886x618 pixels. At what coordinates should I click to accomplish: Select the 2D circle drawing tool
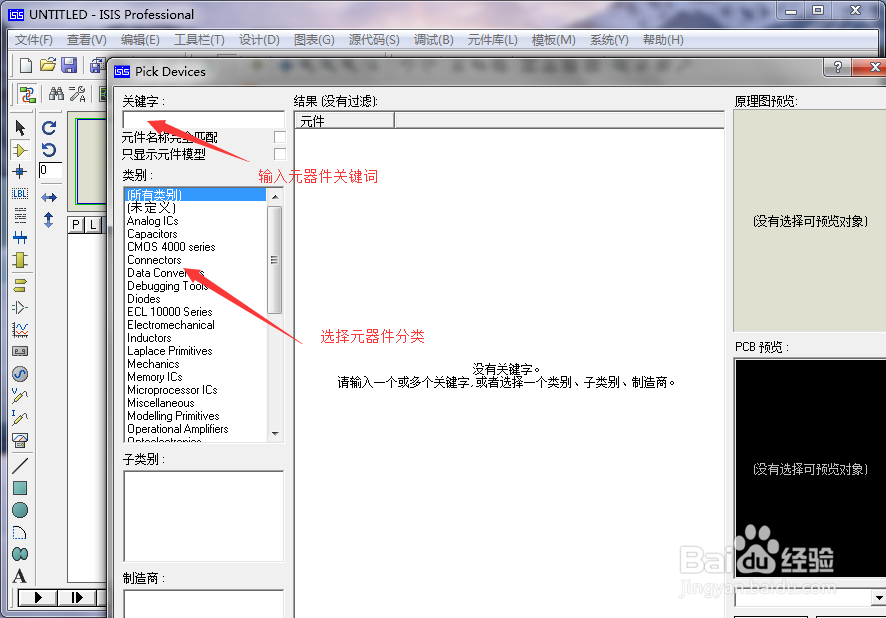(x=20, y=510)
